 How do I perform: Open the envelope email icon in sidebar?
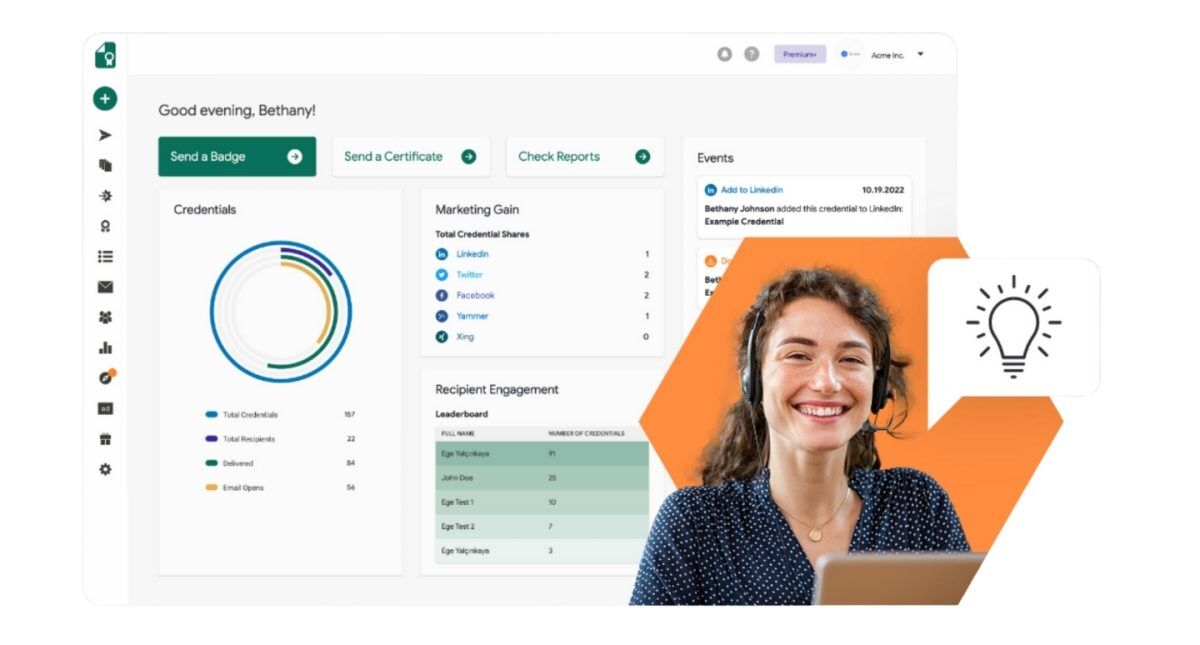pyautogui.click(x=105, y=287)
